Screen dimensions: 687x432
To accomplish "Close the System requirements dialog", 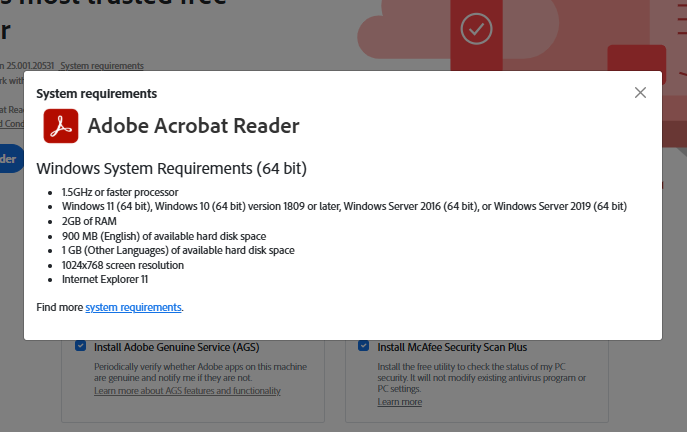I will pyautogui.click(x=640, y=92).
